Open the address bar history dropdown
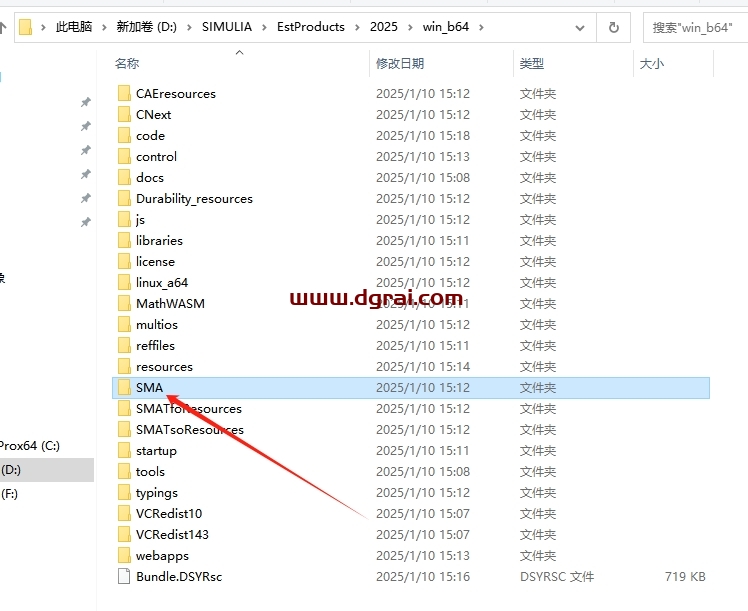Image resolution: width=748 pixels, height=611 pixels. point(580,28)
